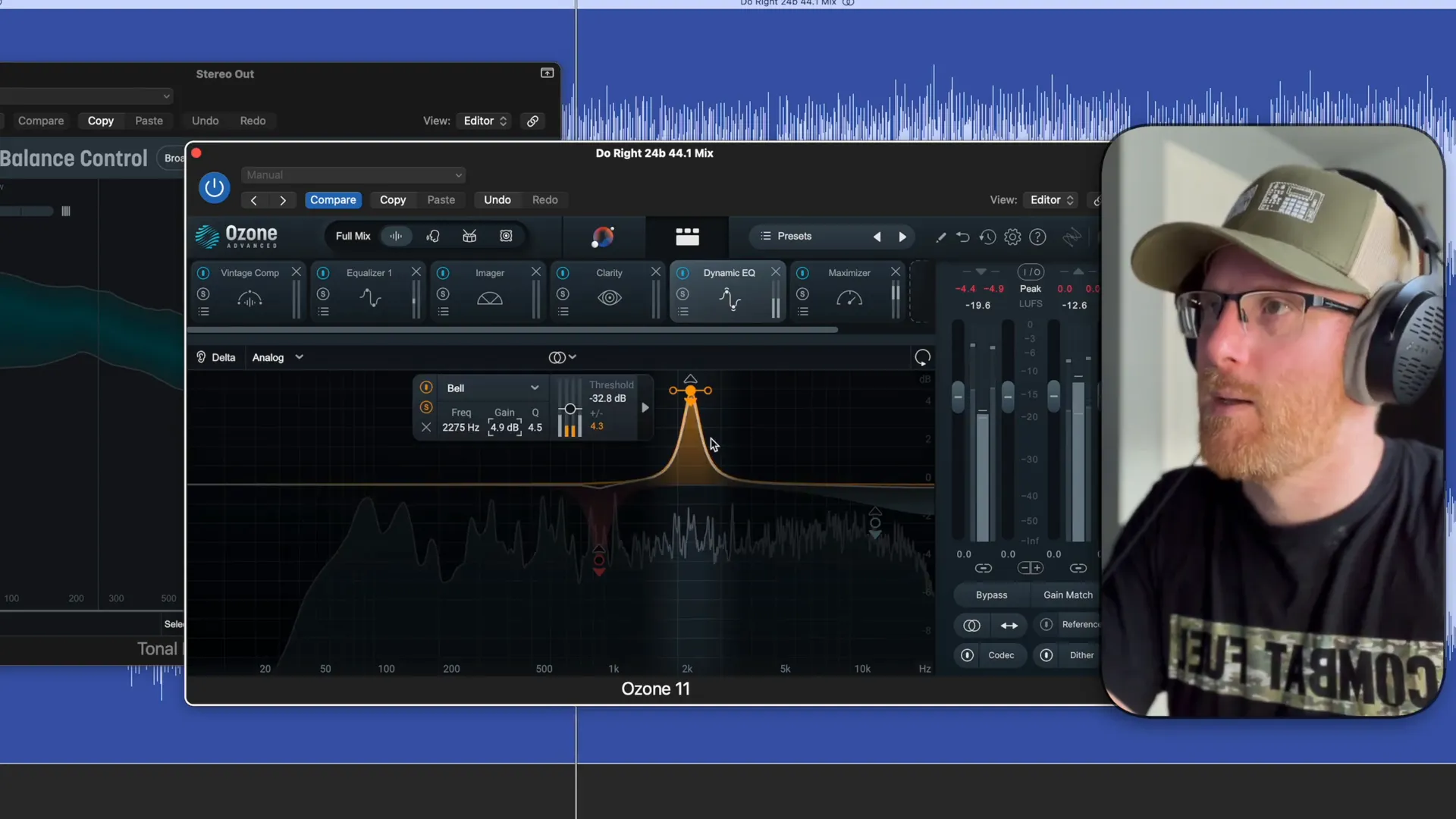Click Copy in the Stereo Out window
The image size is (1456, 819).
(x=100, y=121)
